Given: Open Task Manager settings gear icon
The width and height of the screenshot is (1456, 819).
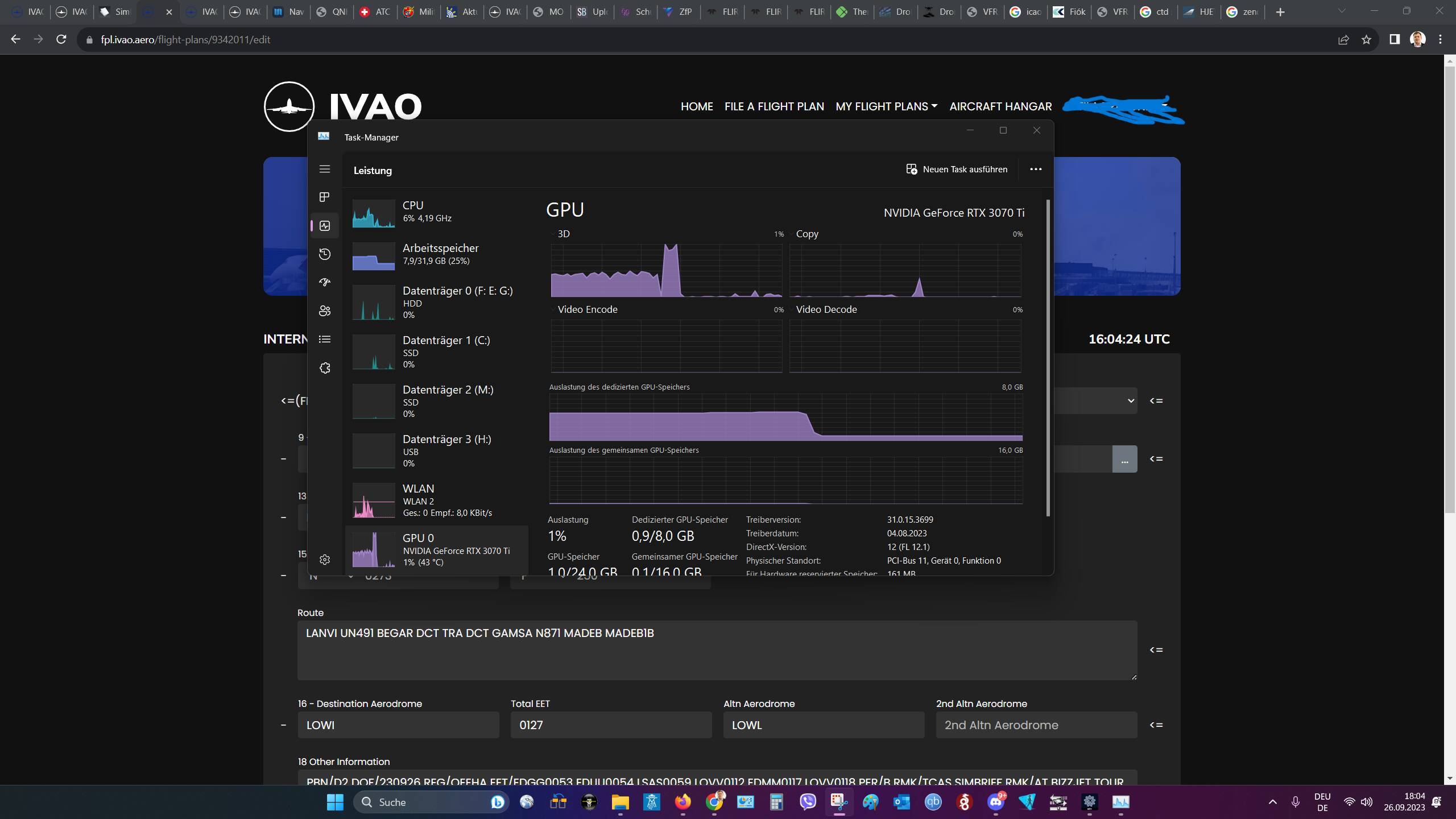Looking at the screenshot, I should 325,560.
